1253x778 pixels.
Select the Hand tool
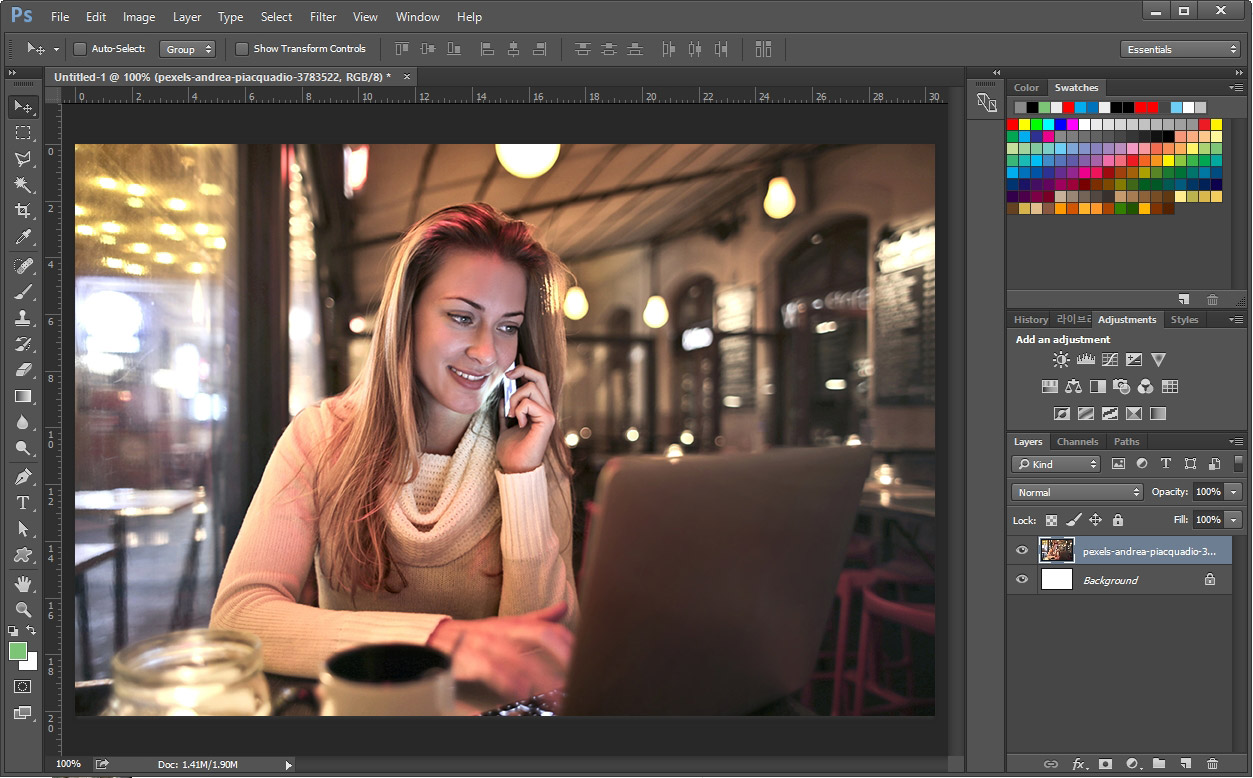pyautogui.click(x=23, y=583)
